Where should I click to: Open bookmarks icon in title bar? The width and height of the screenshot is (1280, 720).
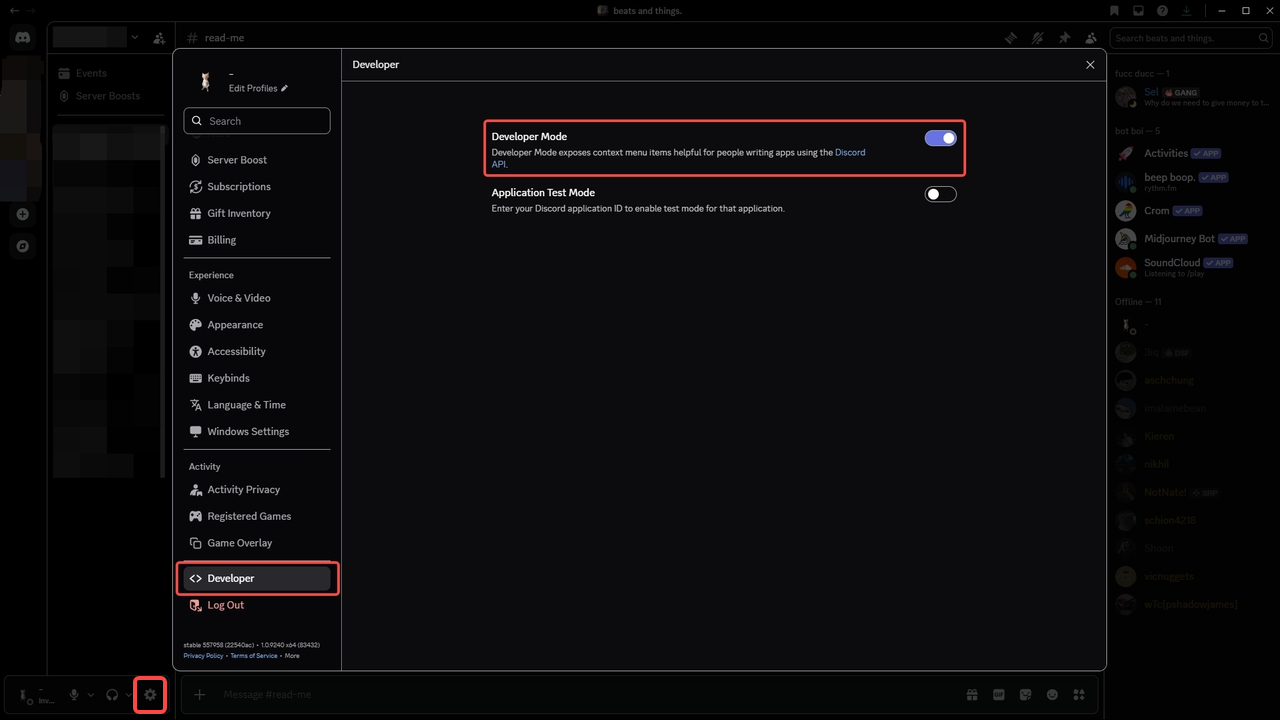point(1114,11)
